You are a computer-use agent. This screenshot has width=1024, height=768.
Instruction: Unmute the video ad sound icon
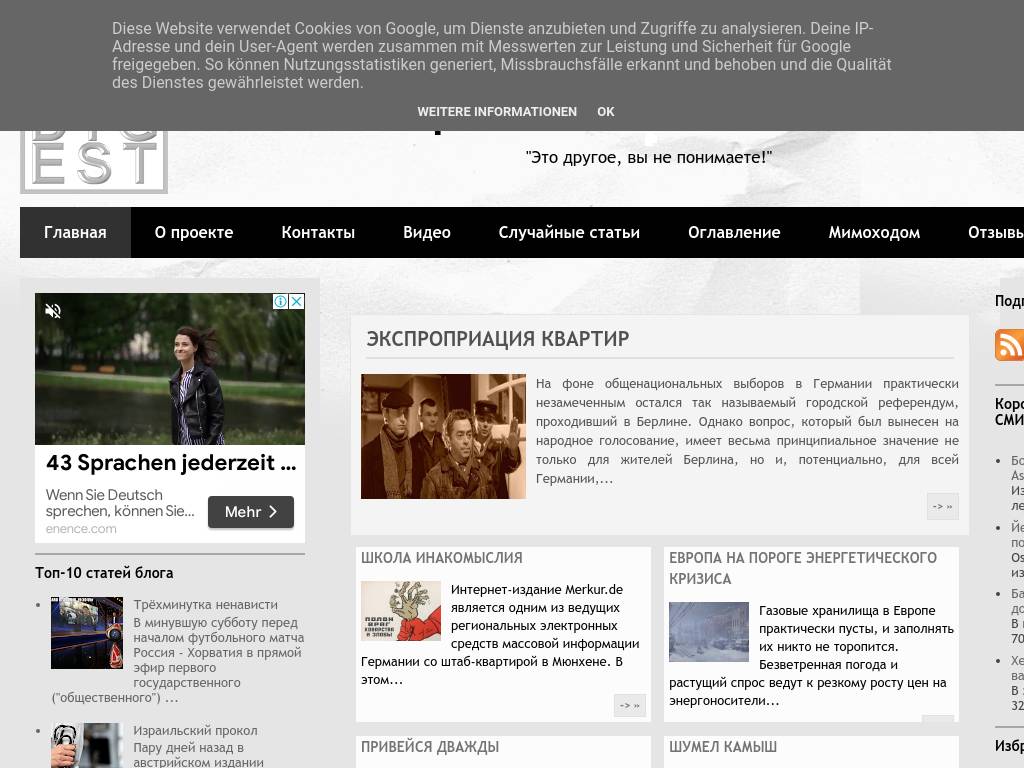tap(53, 311)
